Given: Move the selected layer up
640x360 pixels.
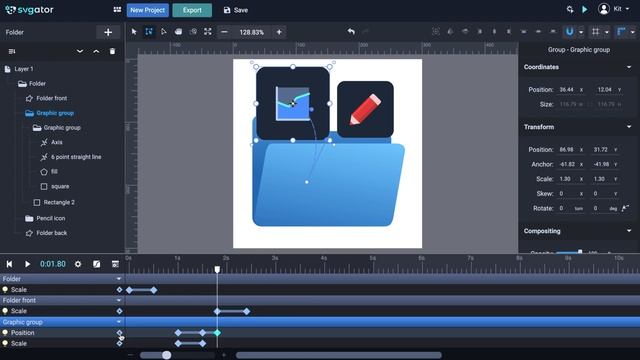Looking at the screenshot, I should click(96, 51).
